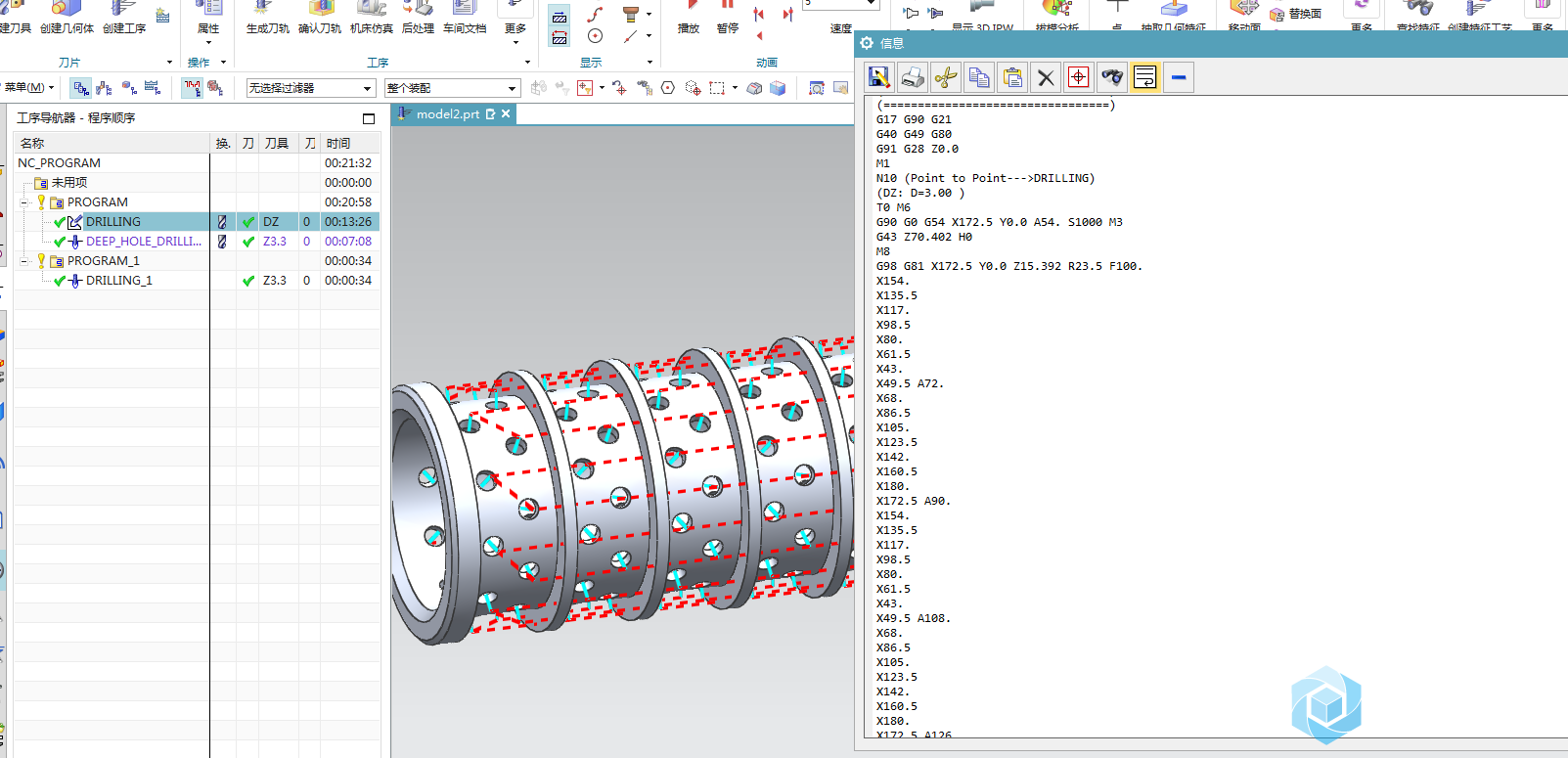Expand More (更多) in Operations group

[x=515, y=23]
